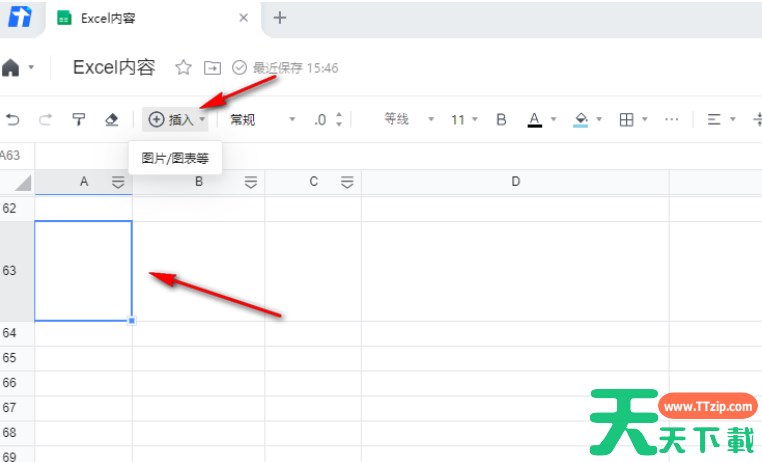Click the fill handle of cell A63

point(132,321)
